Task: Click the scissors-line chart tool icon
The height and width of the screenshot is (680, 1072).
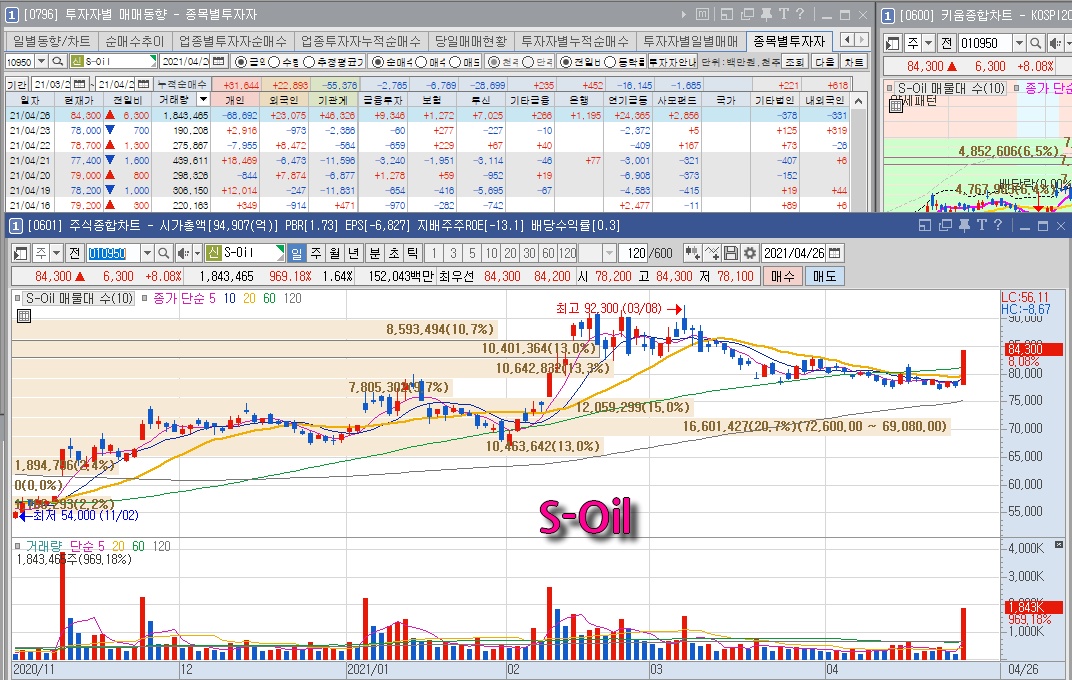Action: [x=712, y=254]
